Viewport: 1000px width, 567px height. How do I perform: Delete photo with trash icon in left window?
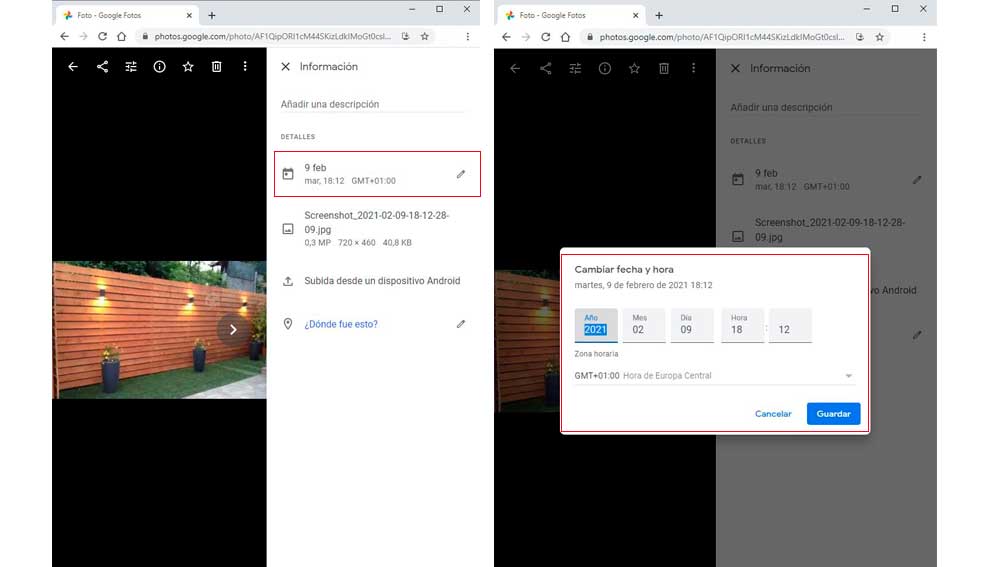pos(216,66)
